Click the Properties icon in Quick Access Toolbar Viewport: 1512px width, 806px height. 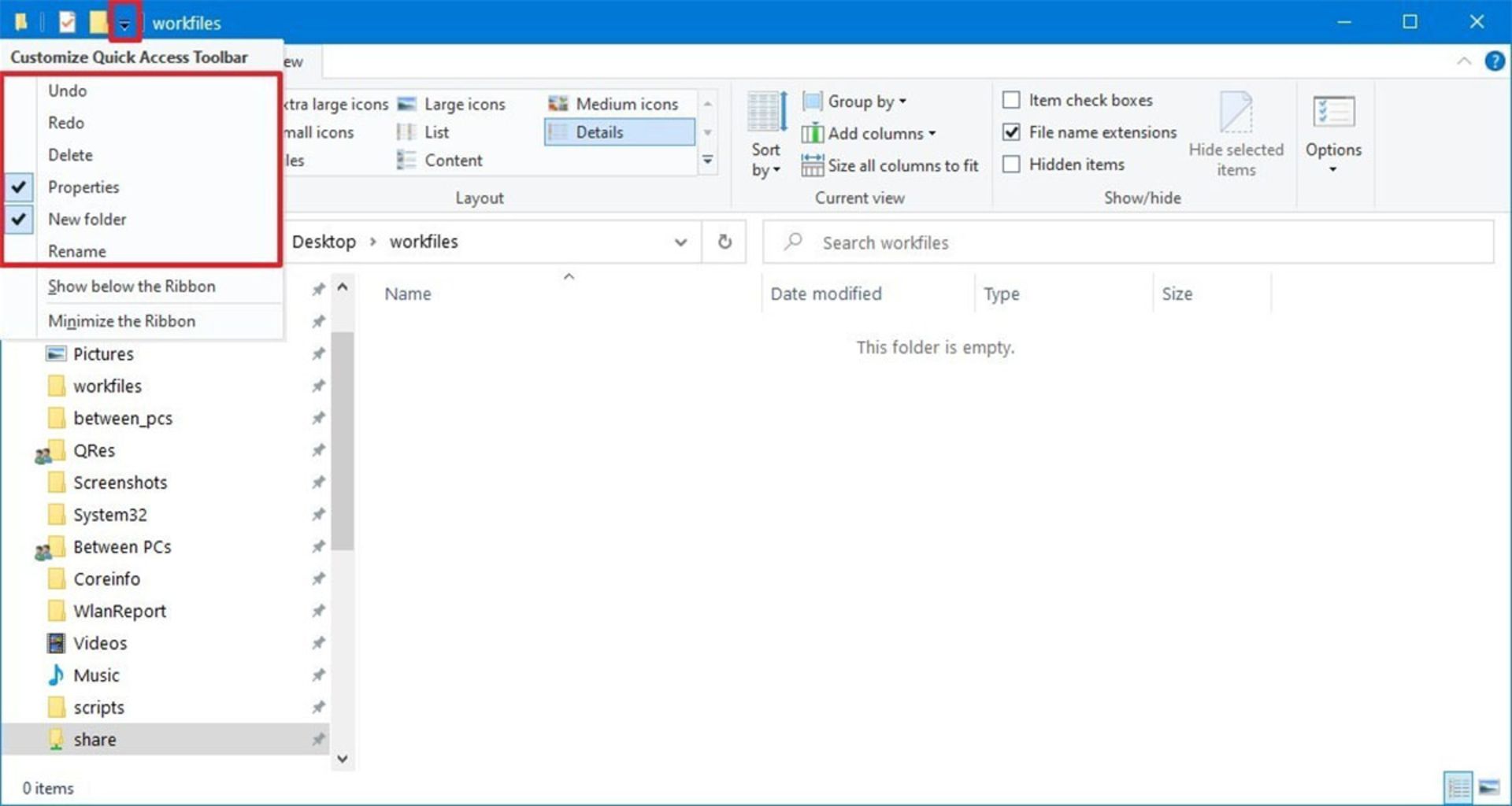pos(68,22)
